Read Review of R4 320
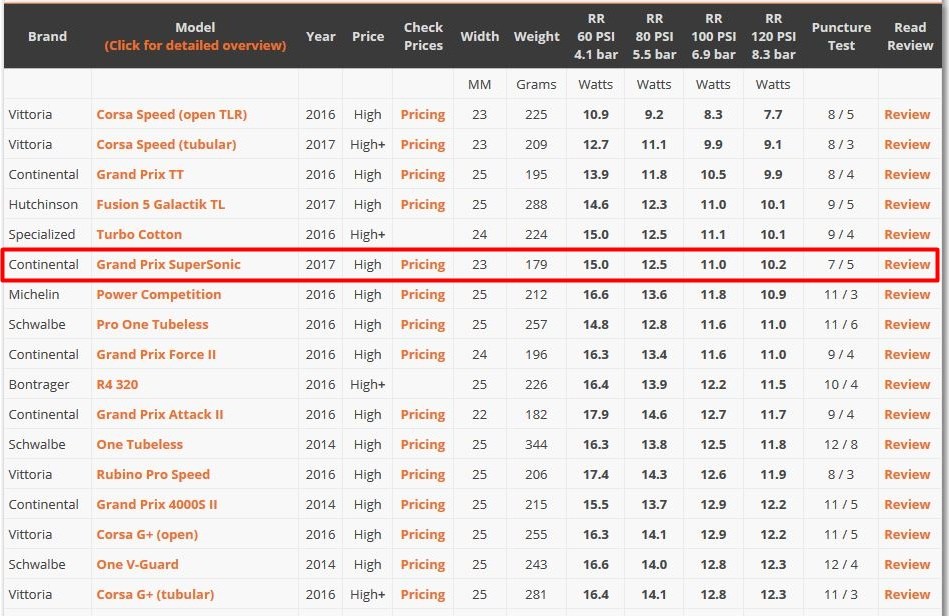 tap(907, 384)
